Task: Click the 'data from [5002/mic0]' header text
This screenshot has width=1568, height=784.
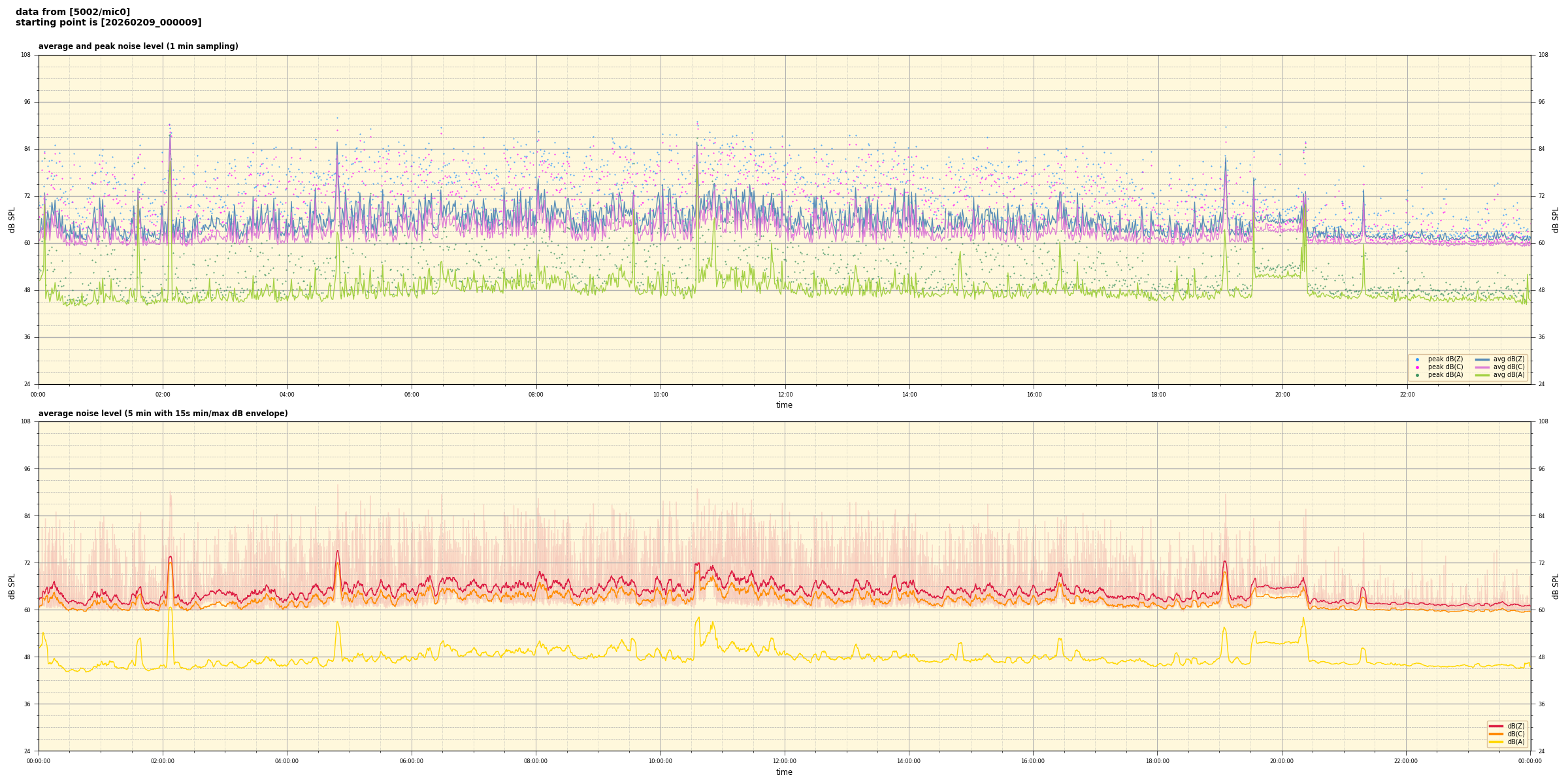Action: pos(73,12)
